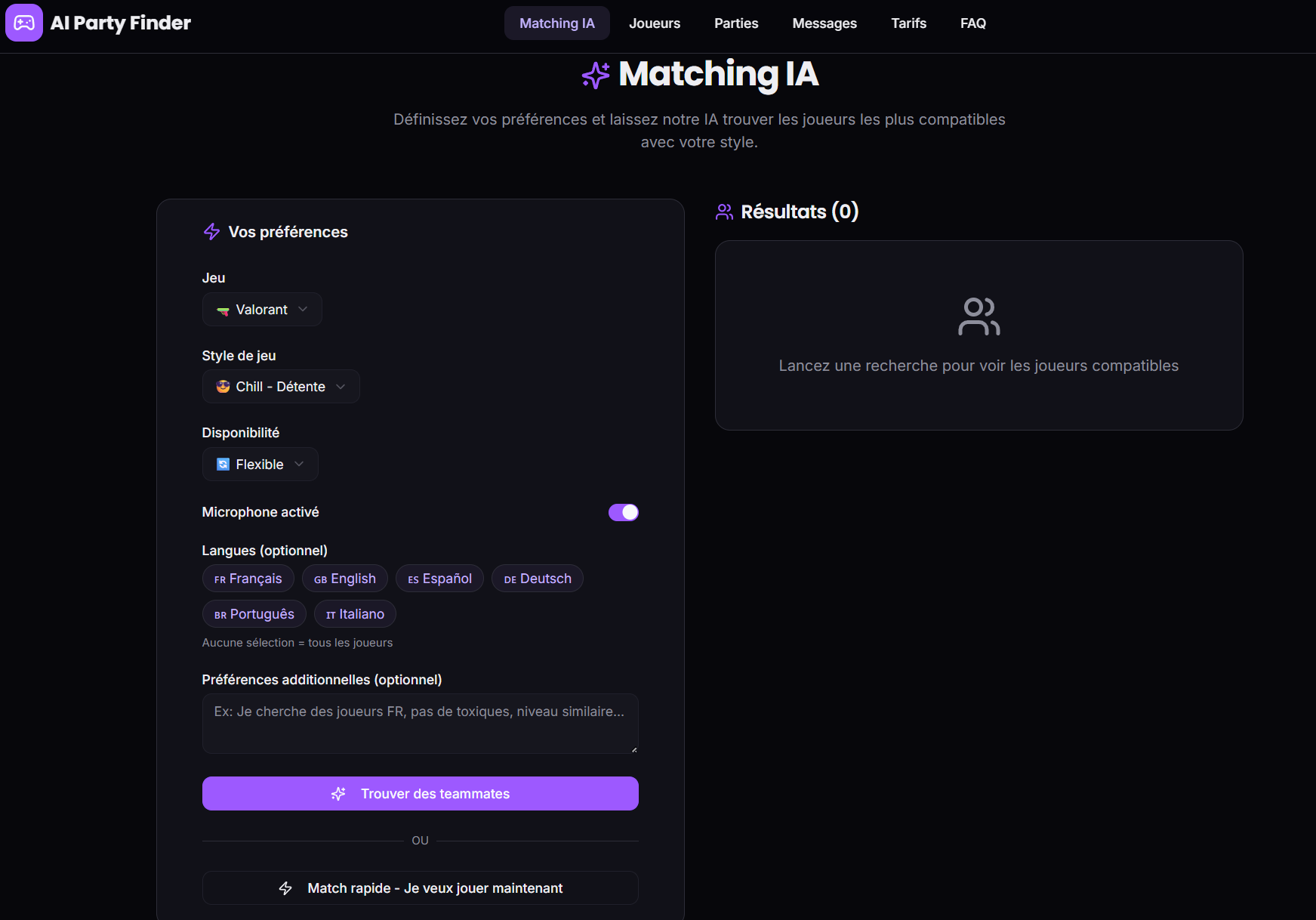Select the Français language chip
Screen dimensions: 1316x920
pyautogui.click(x=248, y=578)
